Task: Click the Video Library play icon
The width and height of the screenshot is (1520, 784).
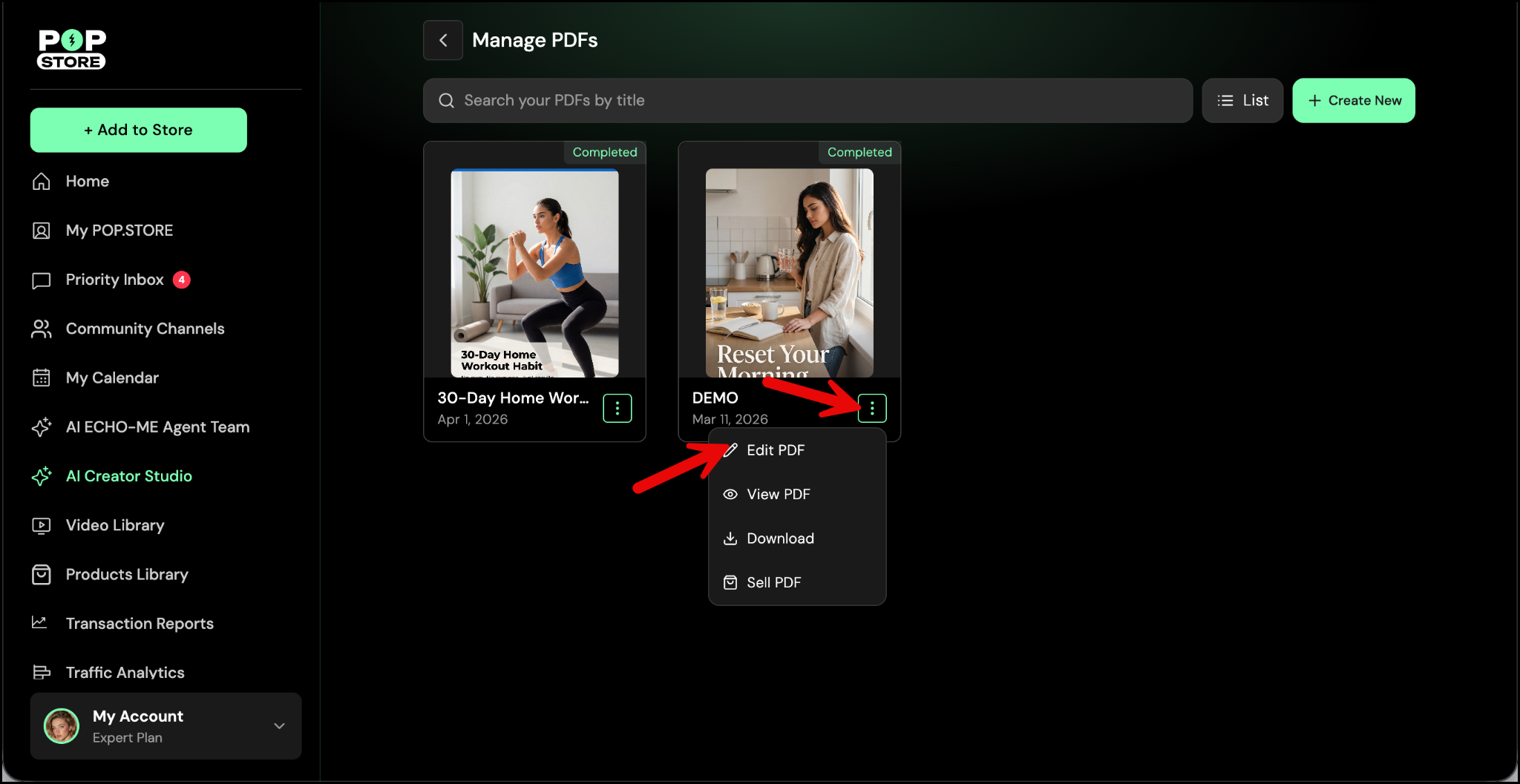Action: coord(42,526)
